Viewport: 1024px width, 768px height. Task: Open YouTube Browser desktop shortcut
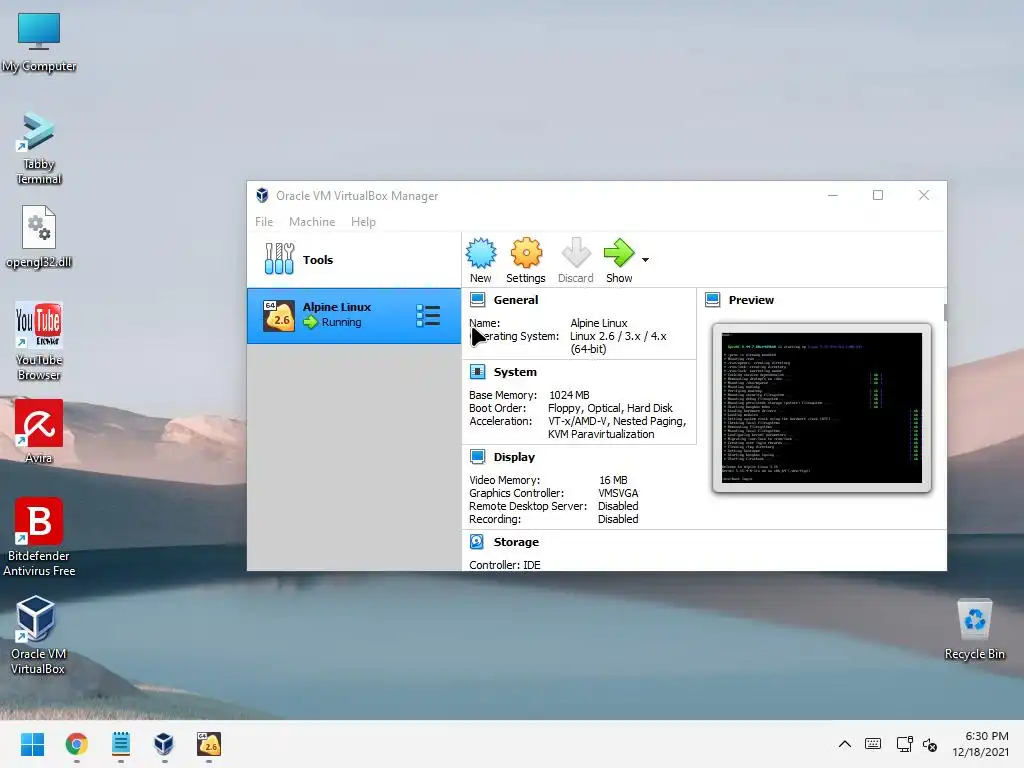tap(39, 341)
